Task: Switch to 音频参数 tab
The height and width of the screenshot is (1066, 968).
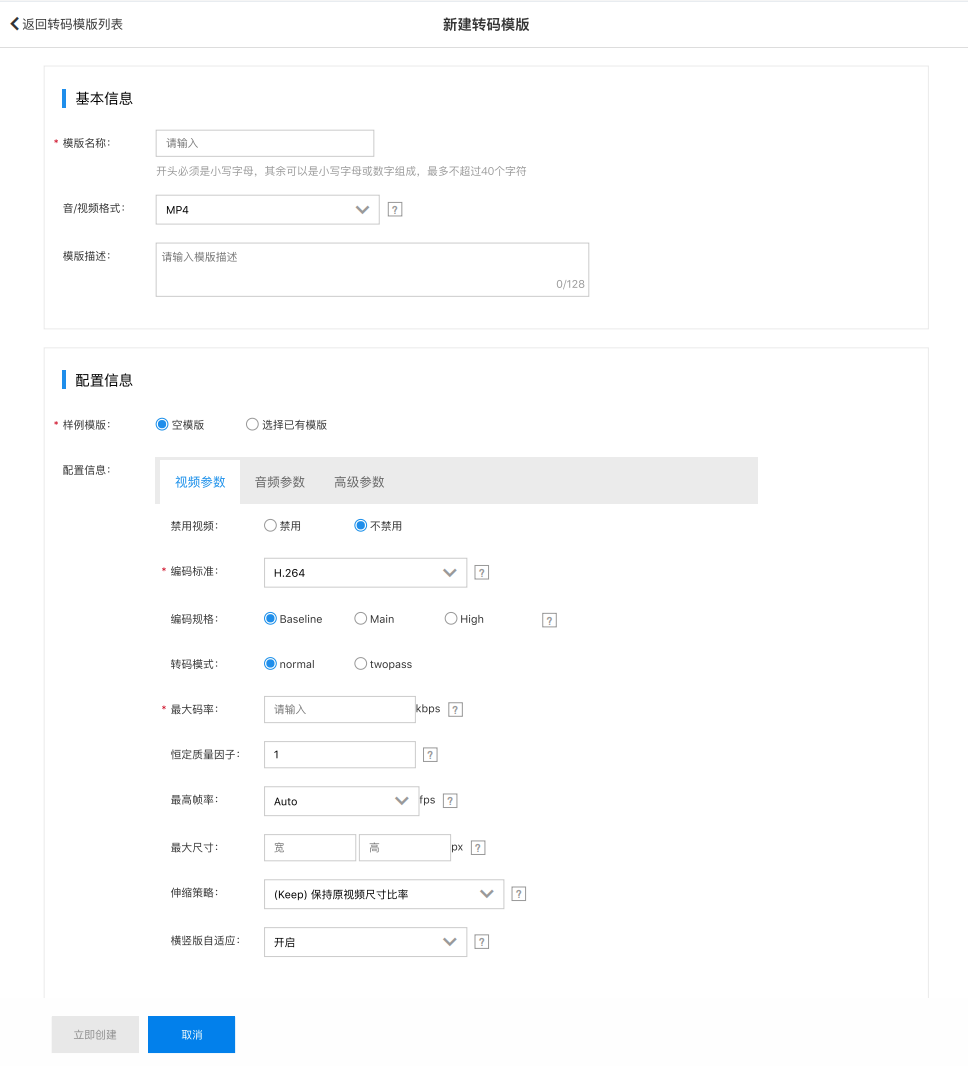Action: tap(279, 482)
